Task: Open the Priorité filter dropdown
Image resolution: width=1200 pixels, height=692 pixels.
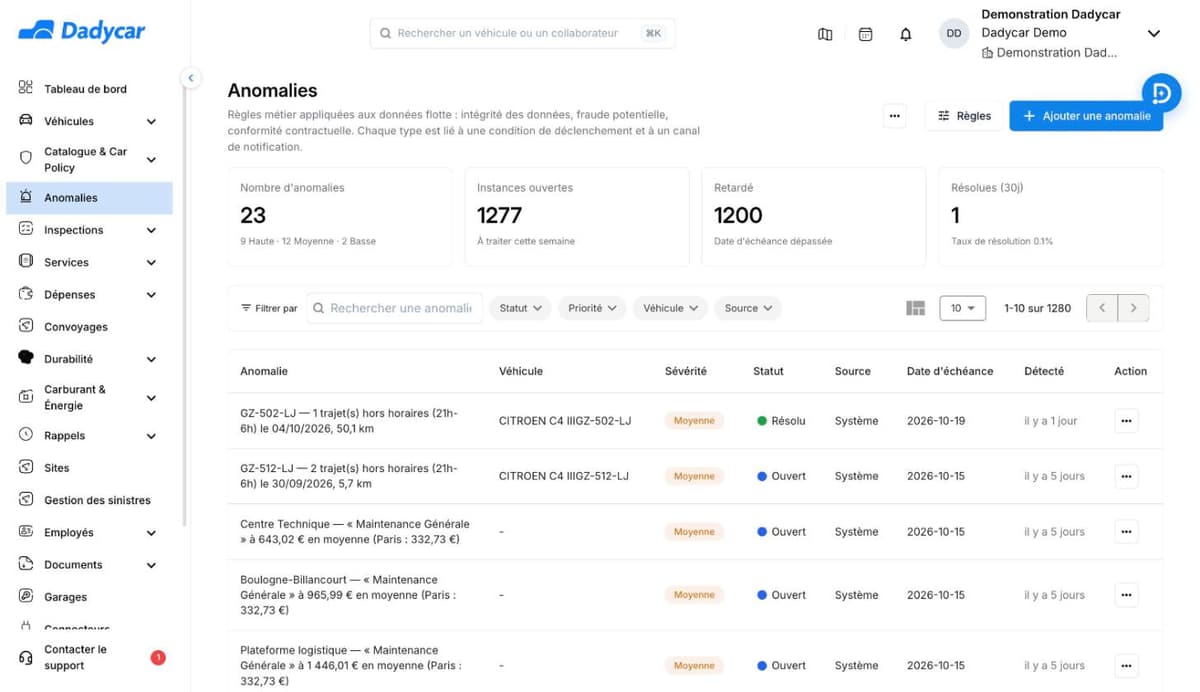Action: pyautogui.click(x=592, y=308)
